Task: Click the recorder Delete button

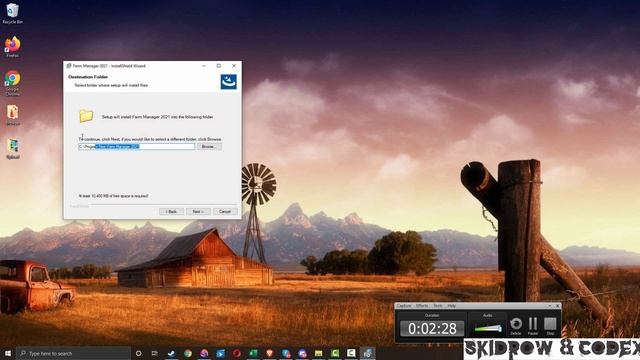Action: (516, 326)
